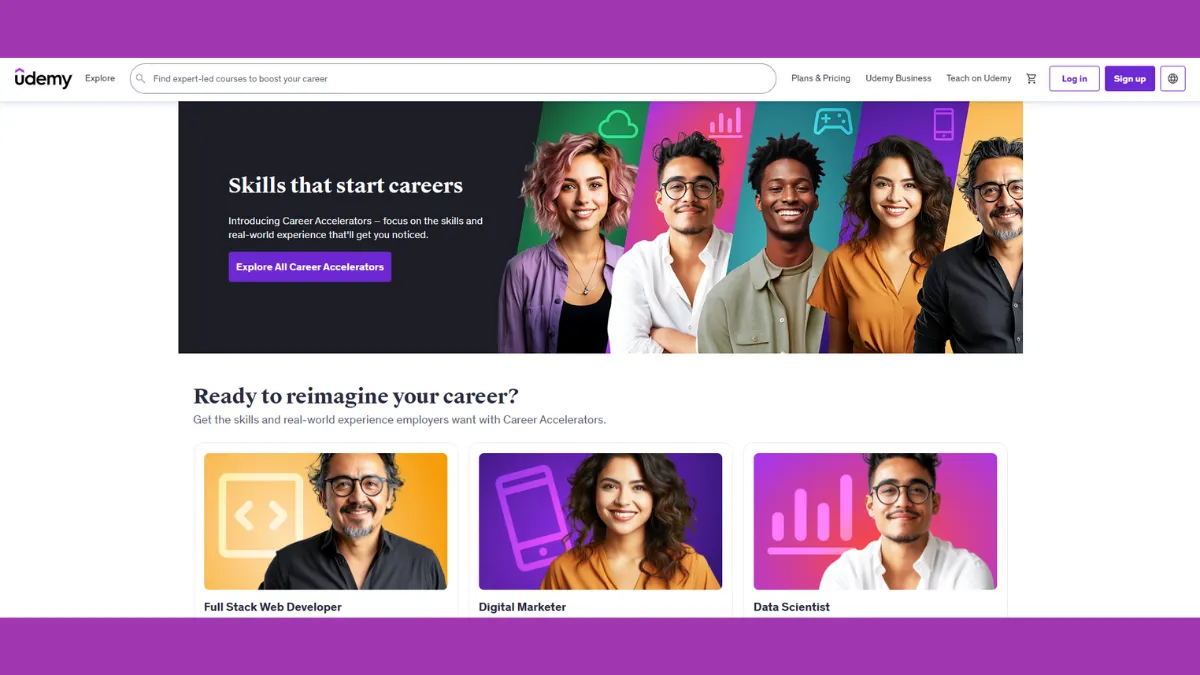
Task: Click the game controller icon in banner
Action: 832,122
